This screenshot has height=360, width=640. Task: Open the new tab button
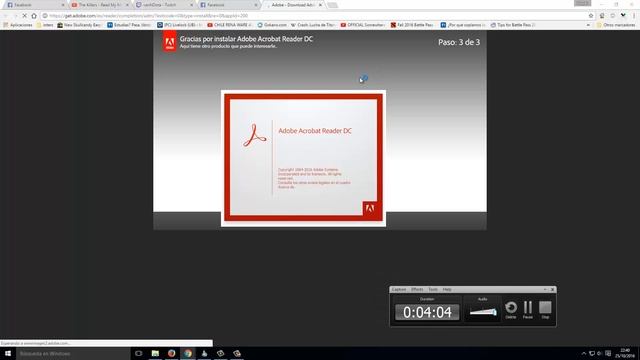point(333,5)
